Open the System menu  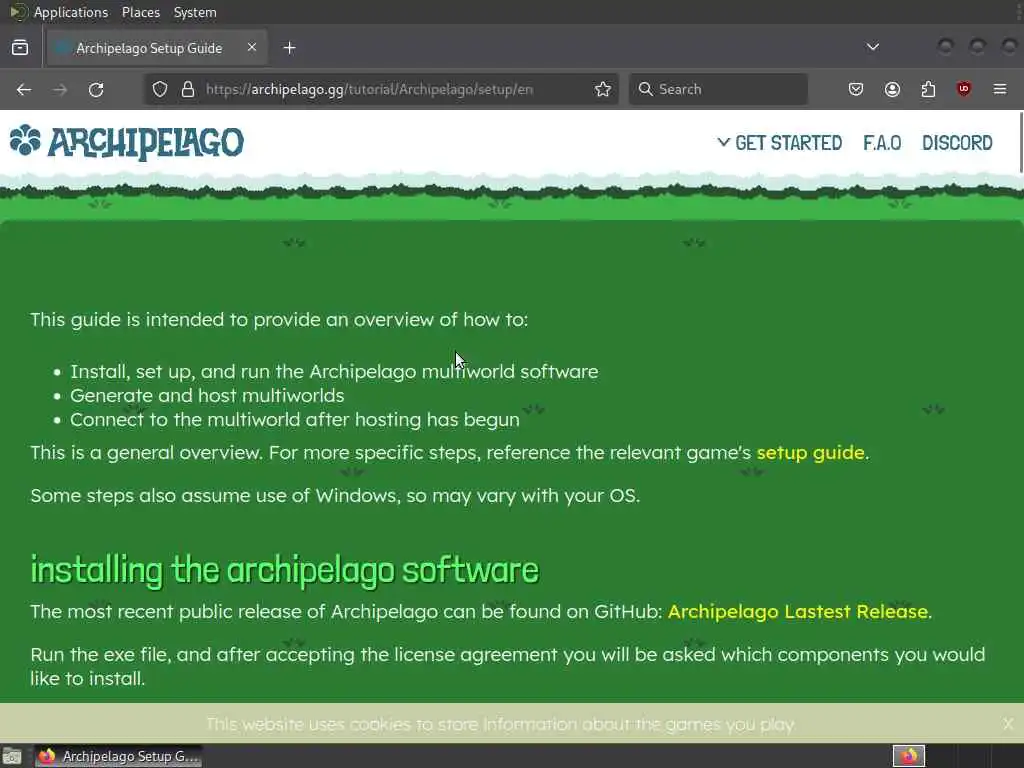click(195, 12)
